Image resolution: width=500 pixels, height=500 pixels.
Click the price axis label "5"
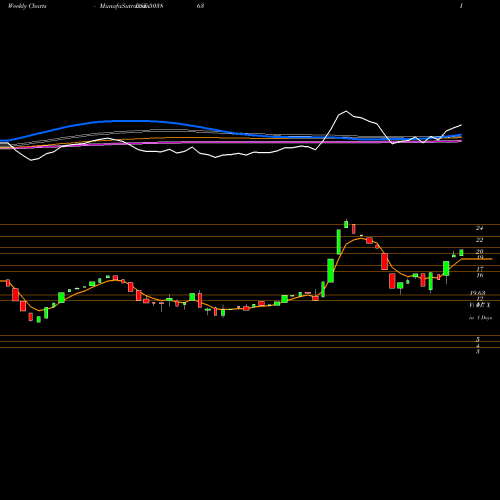click(x=478, y=339)
